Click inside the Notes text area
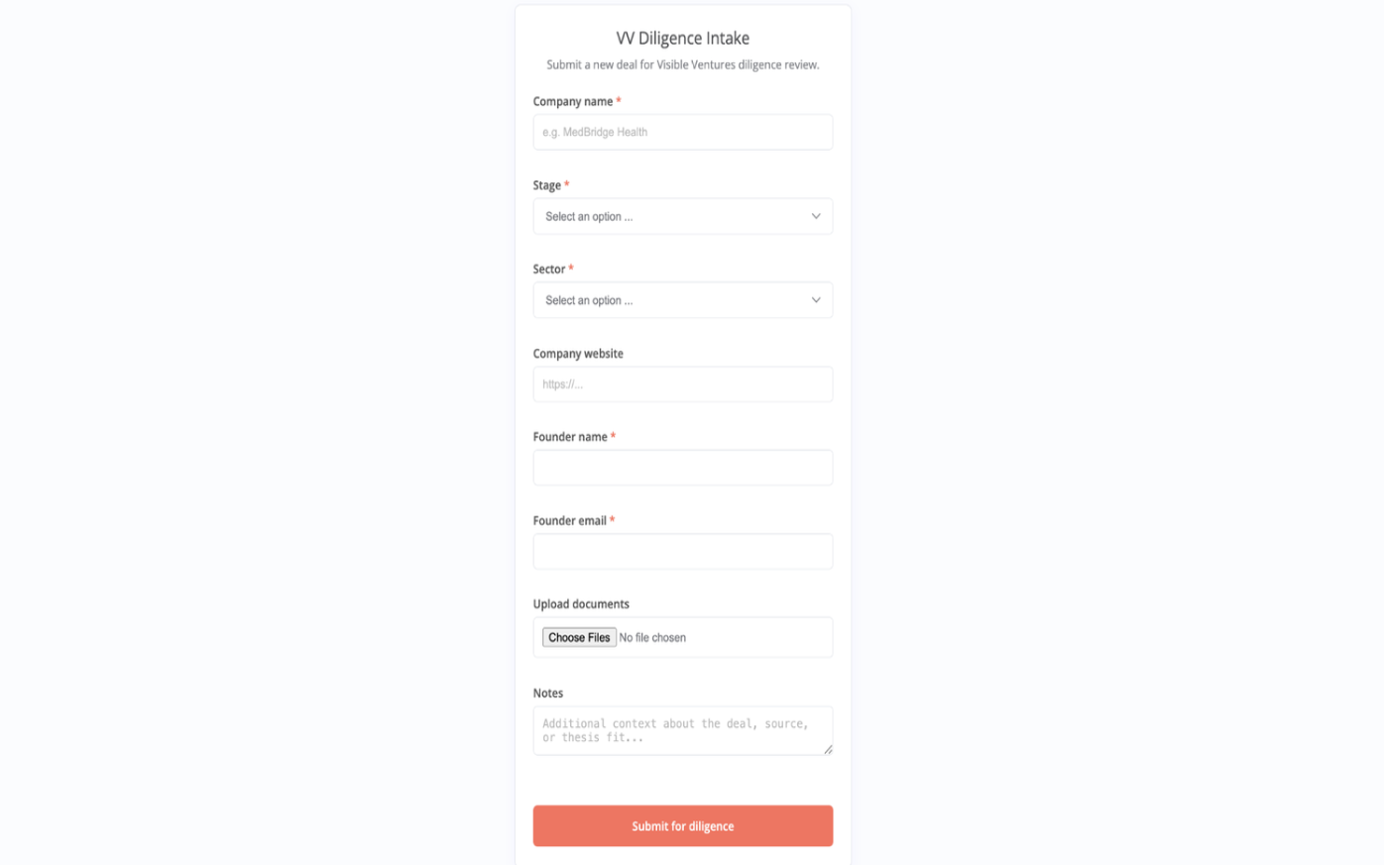The width and height of the screenshot is (1384, 868). 682,728
